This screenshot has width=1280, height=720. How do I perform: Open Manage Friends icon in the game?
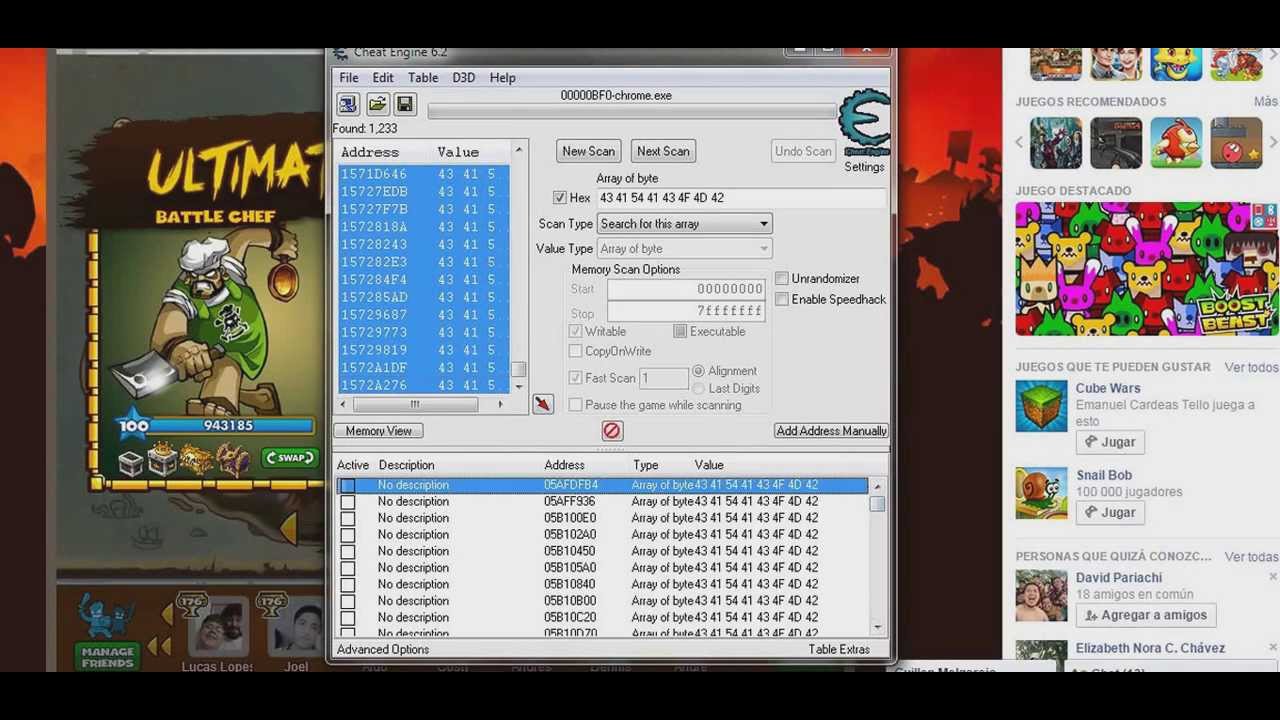tap(107, 633)
